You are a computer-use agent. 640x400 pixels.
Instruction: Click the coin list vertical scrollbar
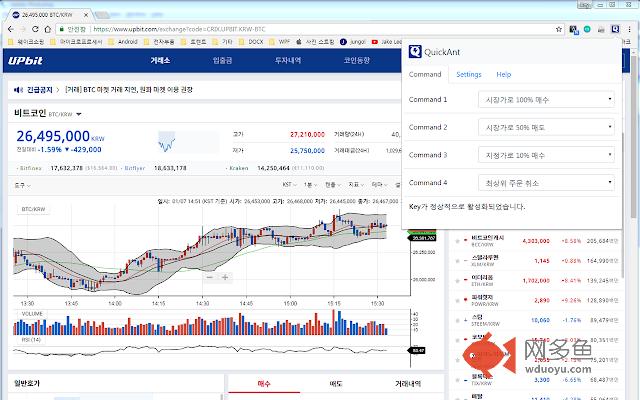pos(622,204)
